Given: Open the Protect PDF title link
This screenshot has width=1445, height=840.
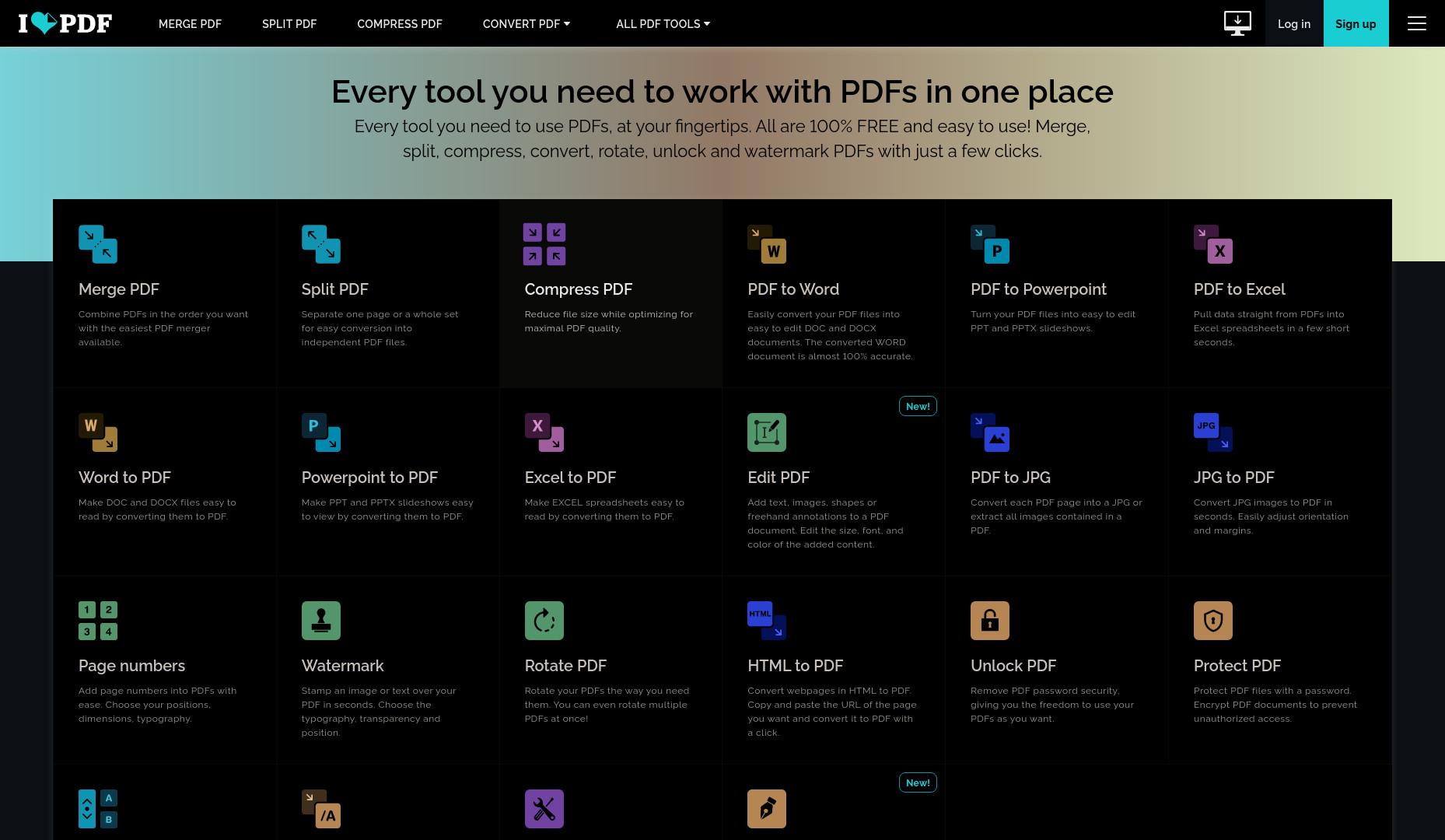Looking at the screenshot, I should click(x=1237, y=666).
